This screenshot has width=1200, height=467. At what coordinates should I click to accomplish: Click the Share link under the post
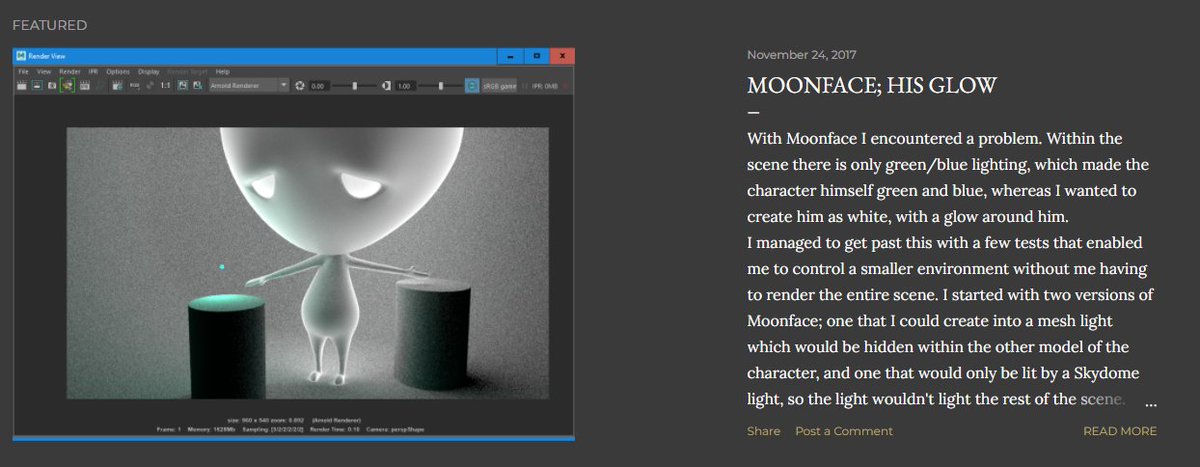click(x=763, y=431)
